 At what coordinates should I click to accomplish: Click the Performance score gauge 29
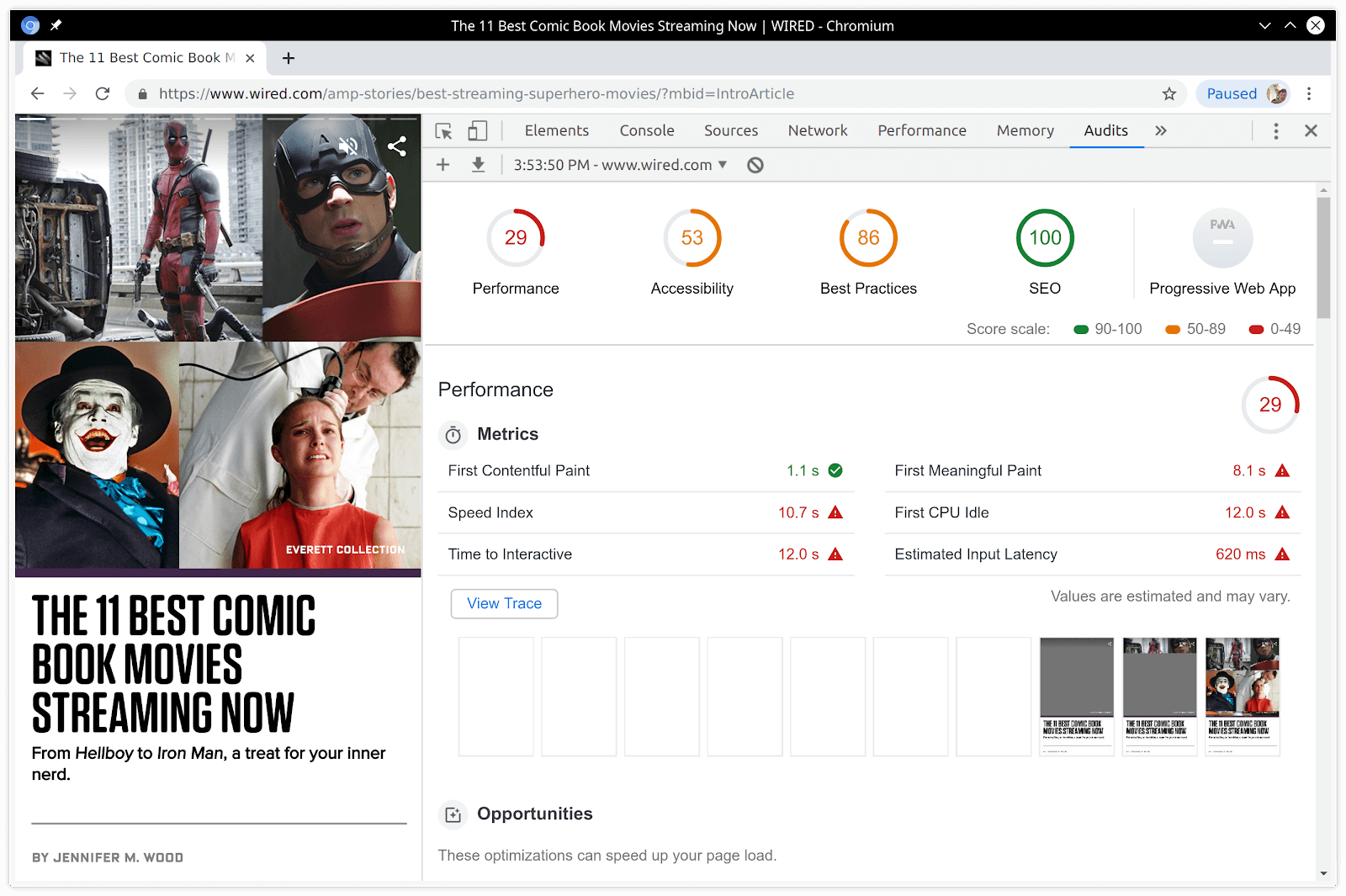coord(516,238)
